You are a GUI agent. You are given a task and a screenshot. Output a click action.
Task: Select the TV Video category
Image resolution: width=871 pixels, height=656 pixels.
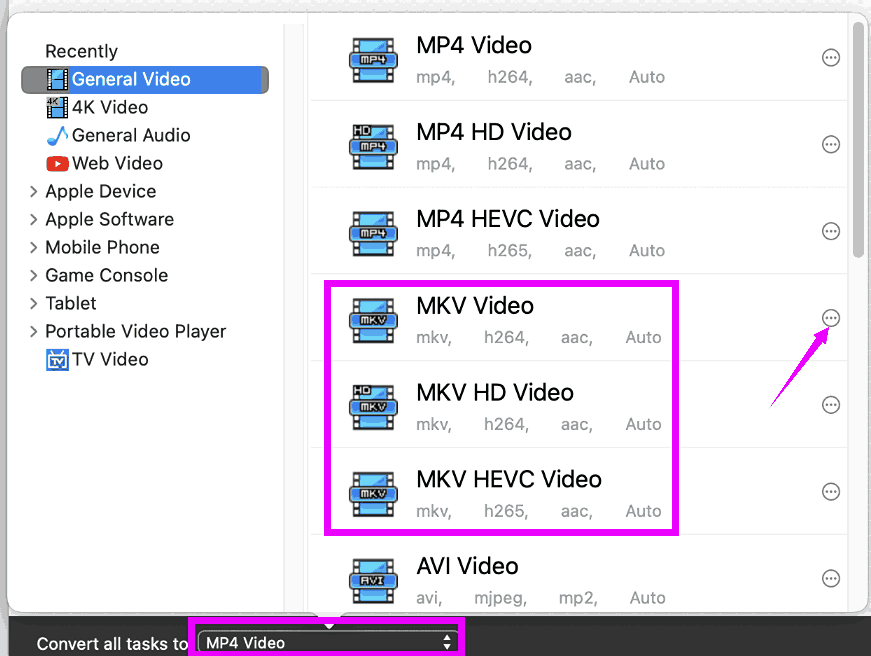109,359
